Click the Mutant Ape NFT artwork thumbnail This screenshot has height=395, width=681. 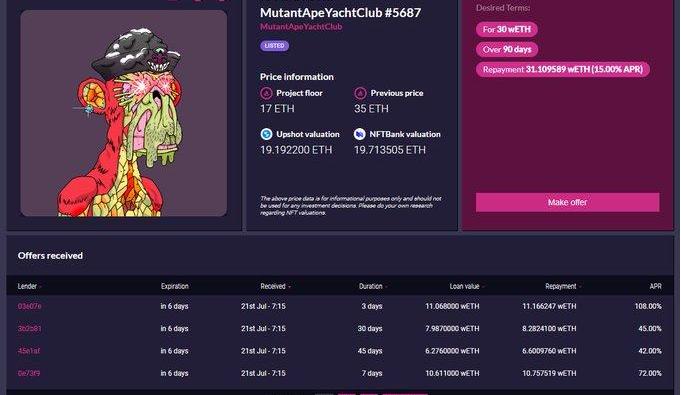coord(123,113)
